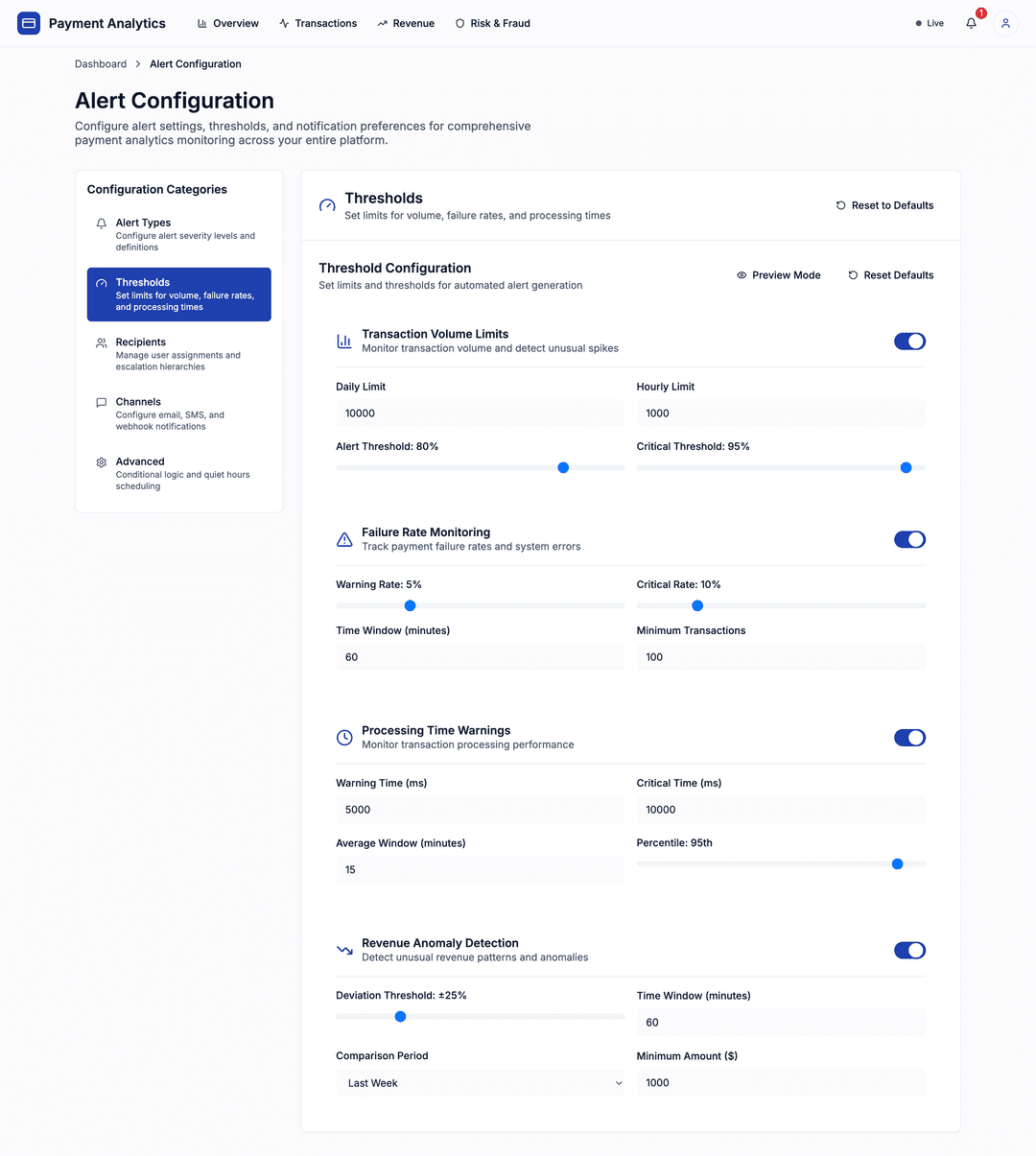Image resolution: width=1036 pixels, height=1156 pixels.
Task: Disable Revenue Anomaly Detection toggle
Action: [x=909, y=950]
